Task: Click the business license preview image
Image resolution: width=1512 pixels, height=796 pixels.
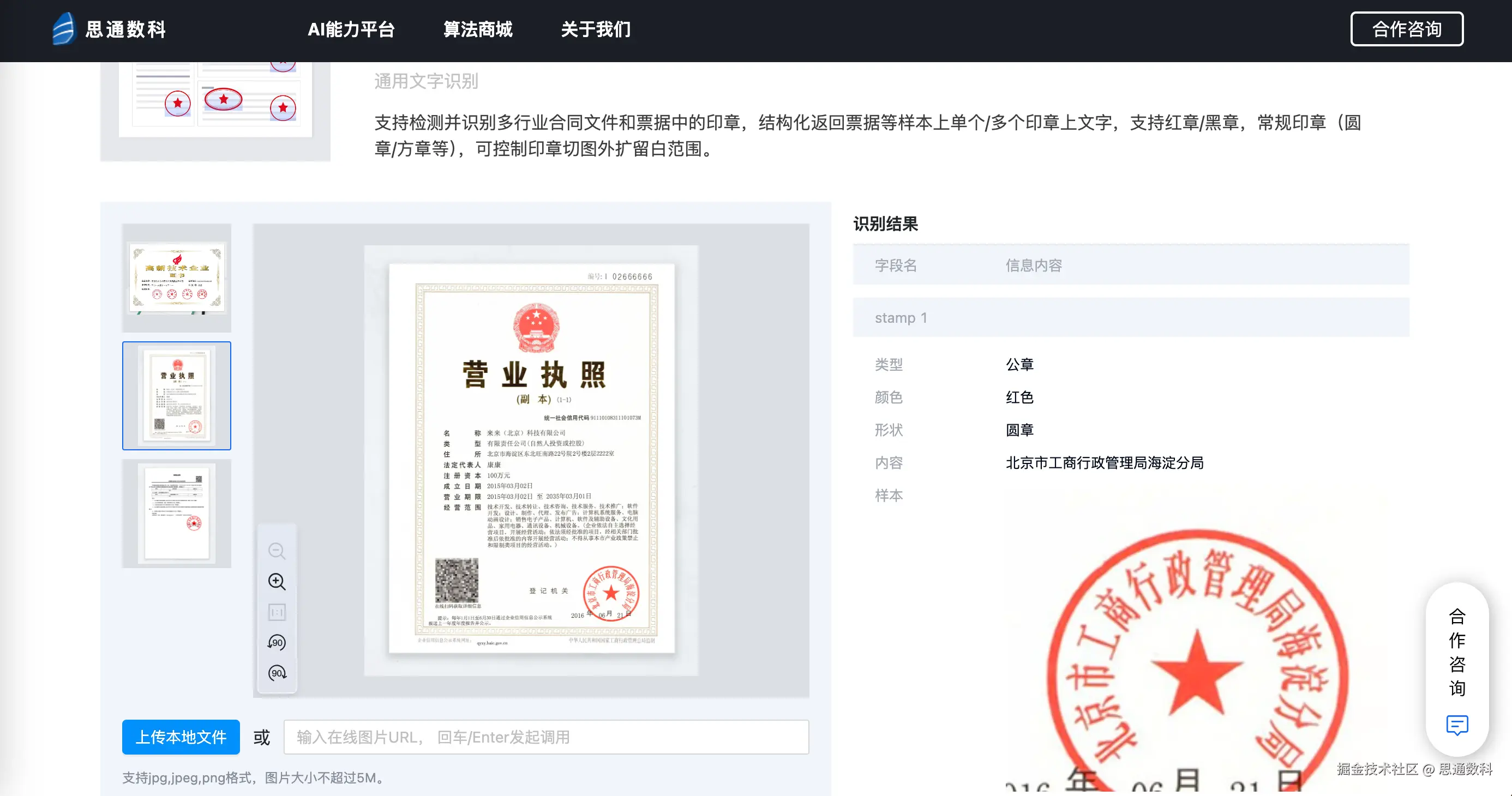Action: 531,459
